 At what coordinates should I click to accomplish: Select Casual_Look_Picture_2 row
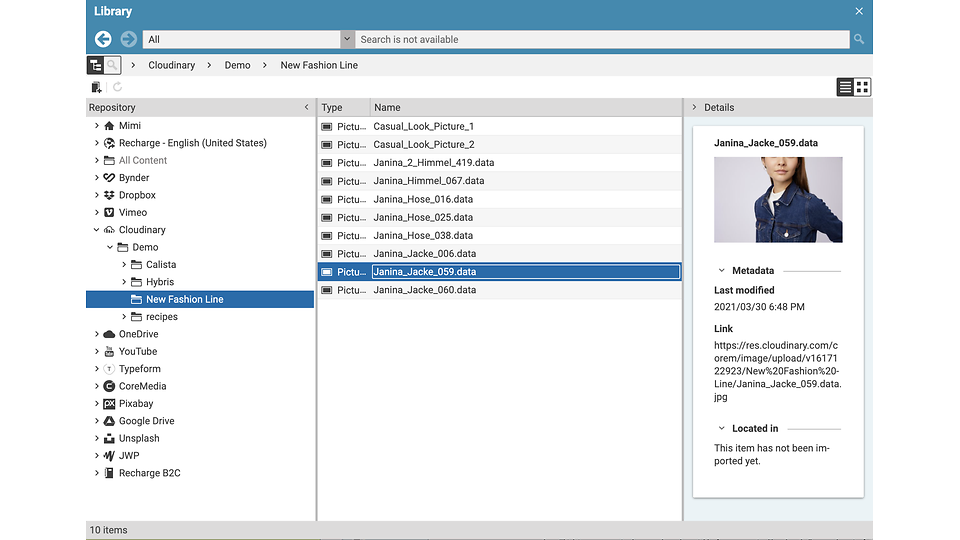pos(500,144)
